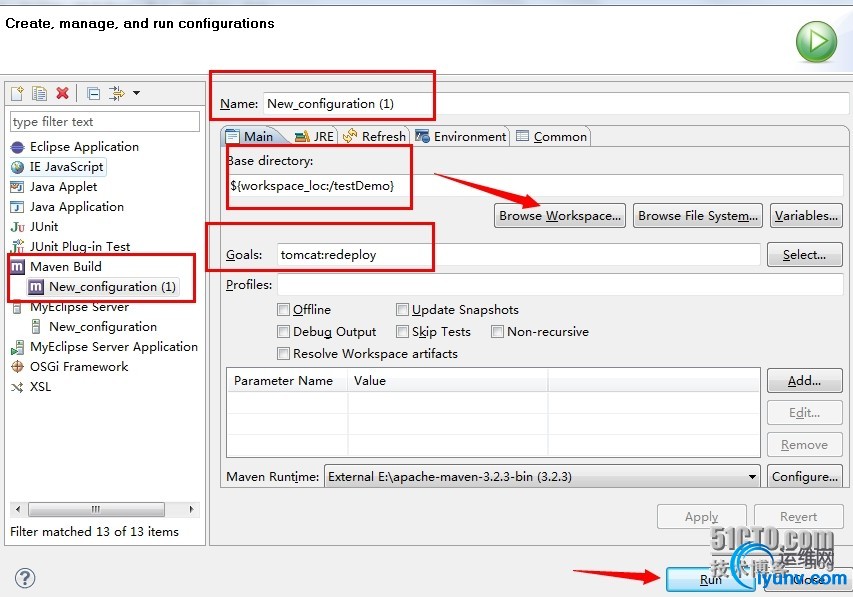The width and height of the screenshot is (853, 597).
Task: Click the OSGi Framework icon
Action: 17,367
